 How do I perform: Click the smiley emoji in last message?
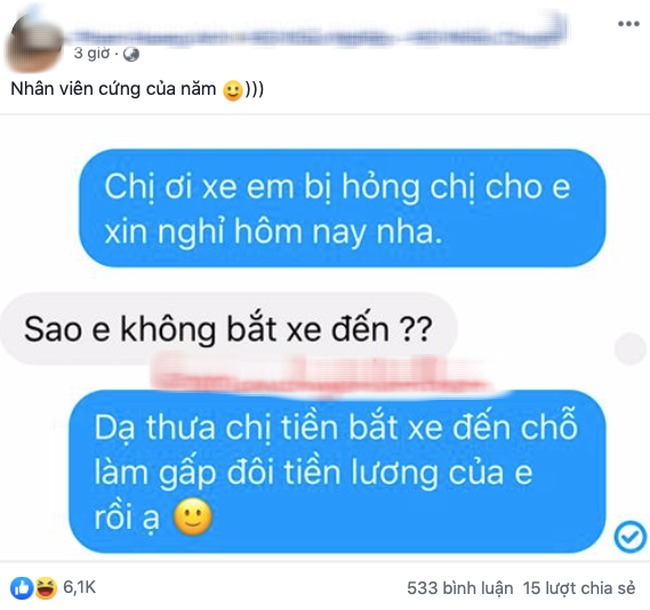193,517
